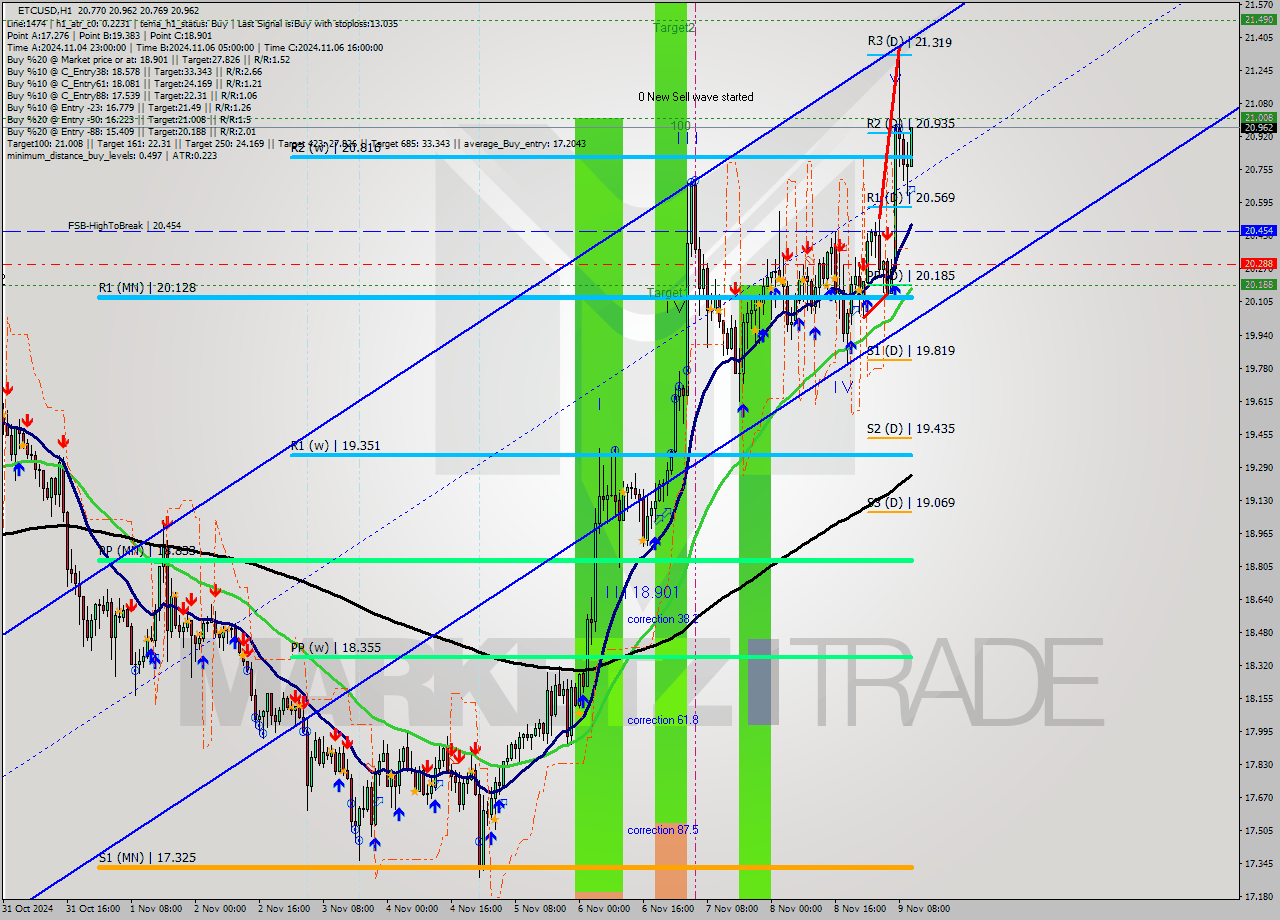The image size is (1280, 920).
Task: Click the 'Target2' label on green bar
Action: (674, 28)
